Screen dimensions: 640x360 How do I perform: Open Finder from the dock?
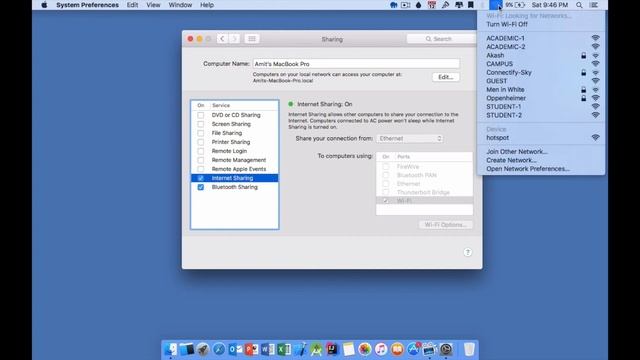(171, 349)
